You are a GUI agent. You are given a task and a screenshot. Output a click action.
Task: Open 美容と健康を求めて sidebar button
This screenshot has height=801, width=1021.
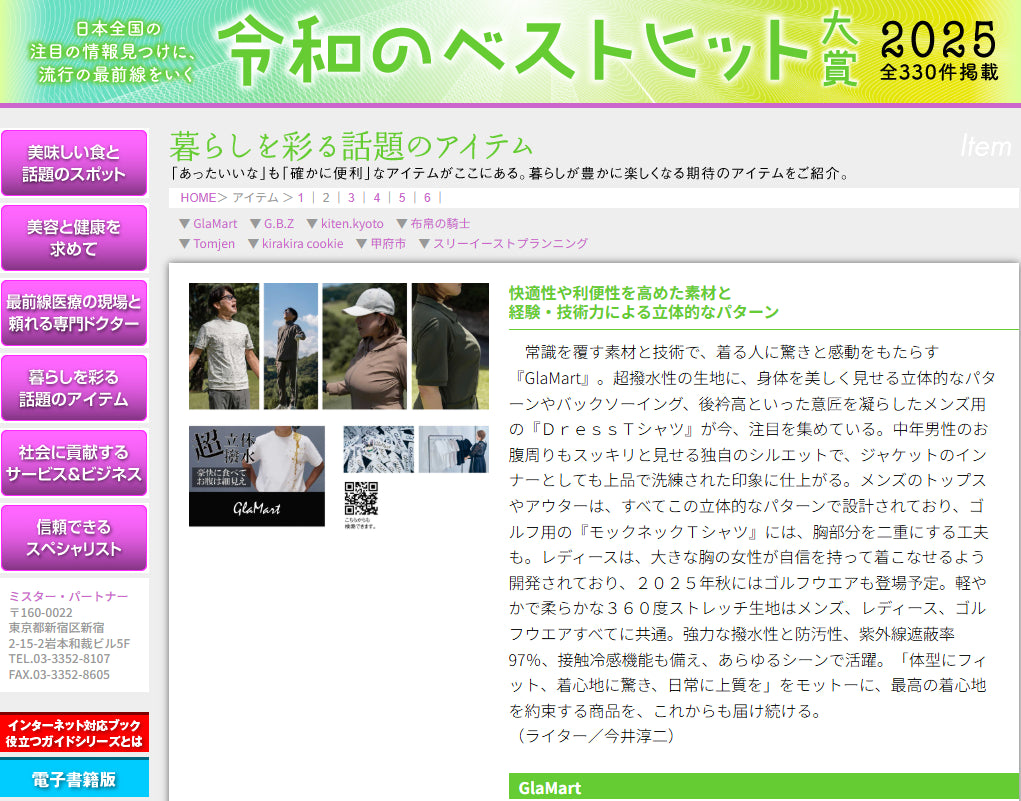(x=74, y=238)
